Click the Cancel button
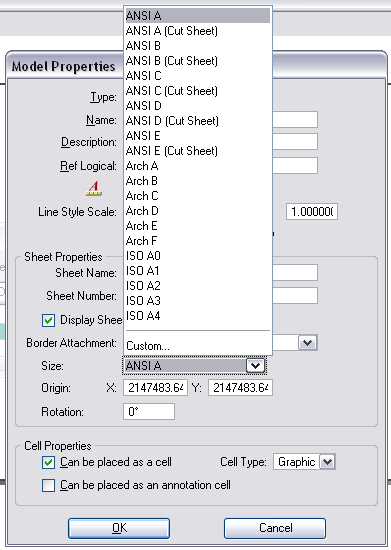 [275, 528]
